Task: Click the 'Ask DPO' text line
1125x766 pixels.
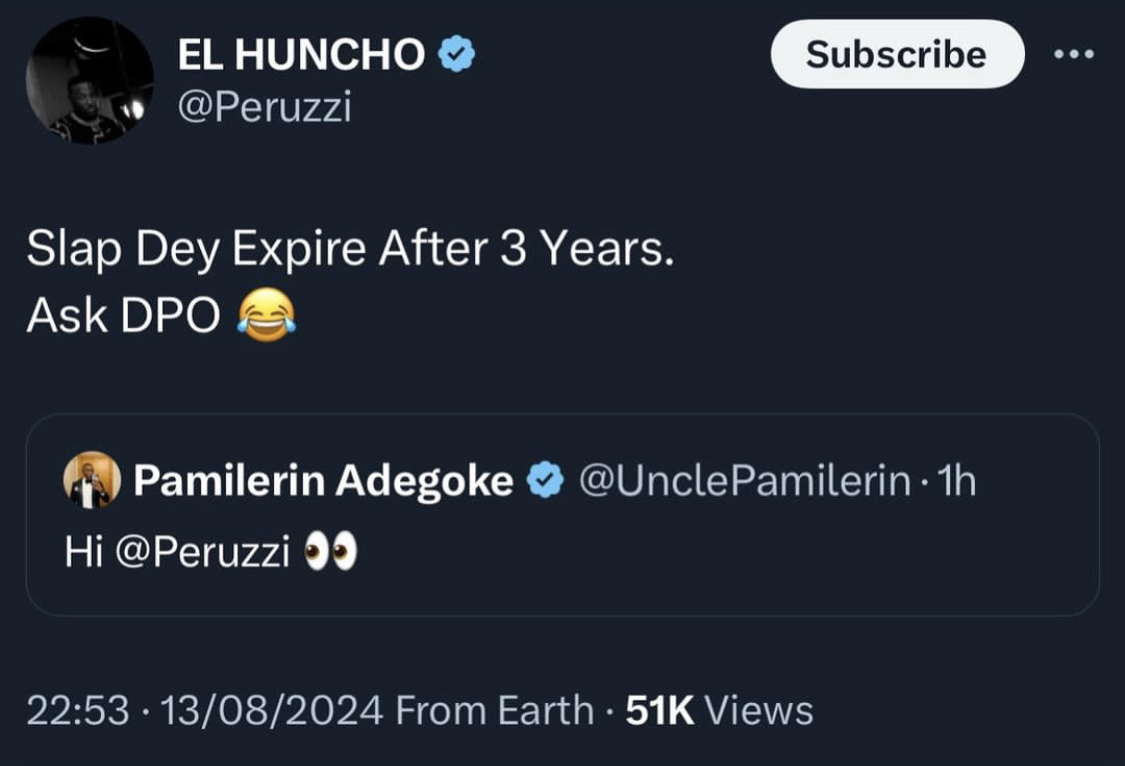Action: 123,317
